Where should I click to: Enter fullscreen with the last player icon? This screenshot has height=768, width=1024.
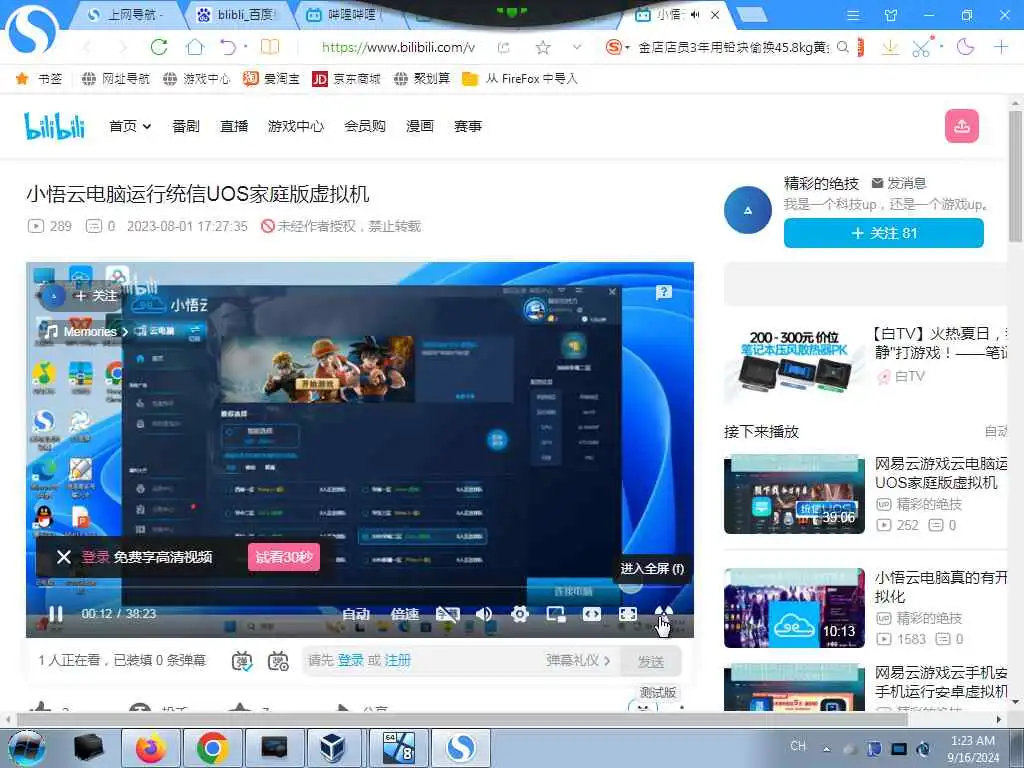pyautogui.click(x=664, y=613)
